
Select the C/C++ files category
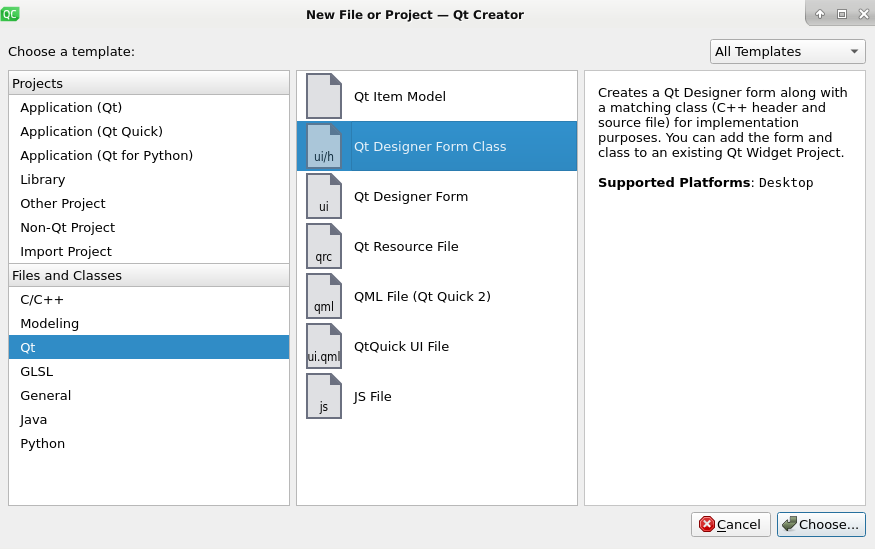point(149,299)
